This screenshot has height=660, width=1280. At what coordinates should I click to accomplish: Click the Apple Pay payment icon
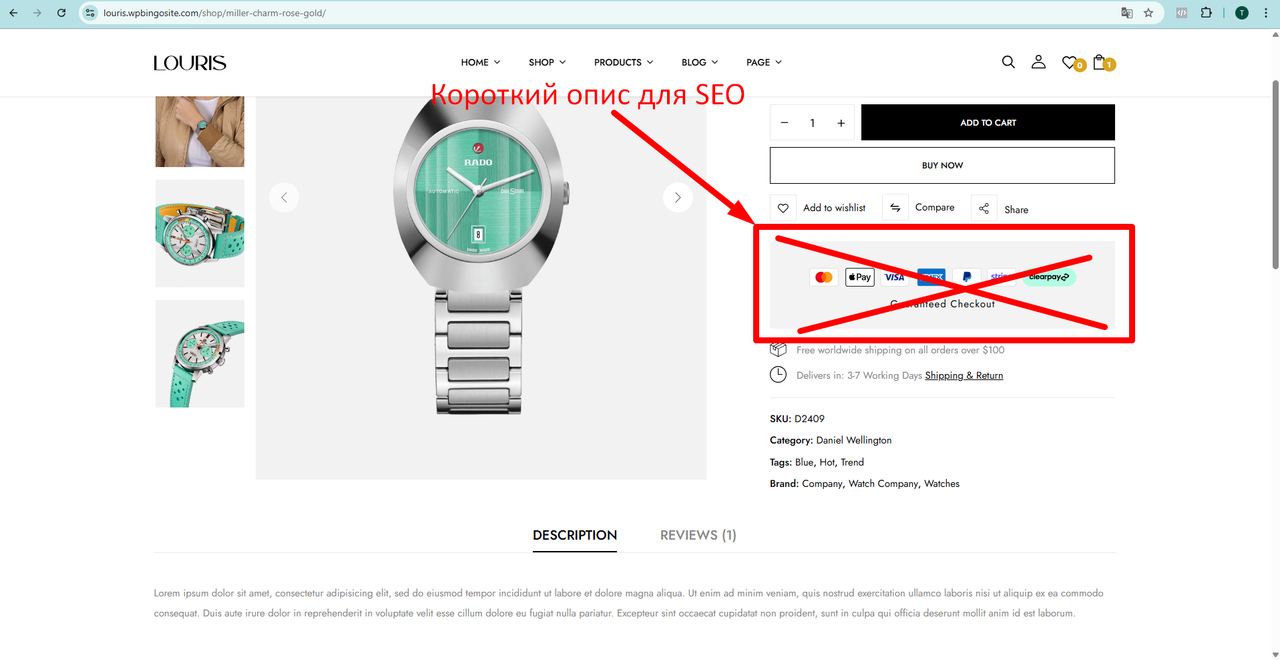click(x=860, y=277)
